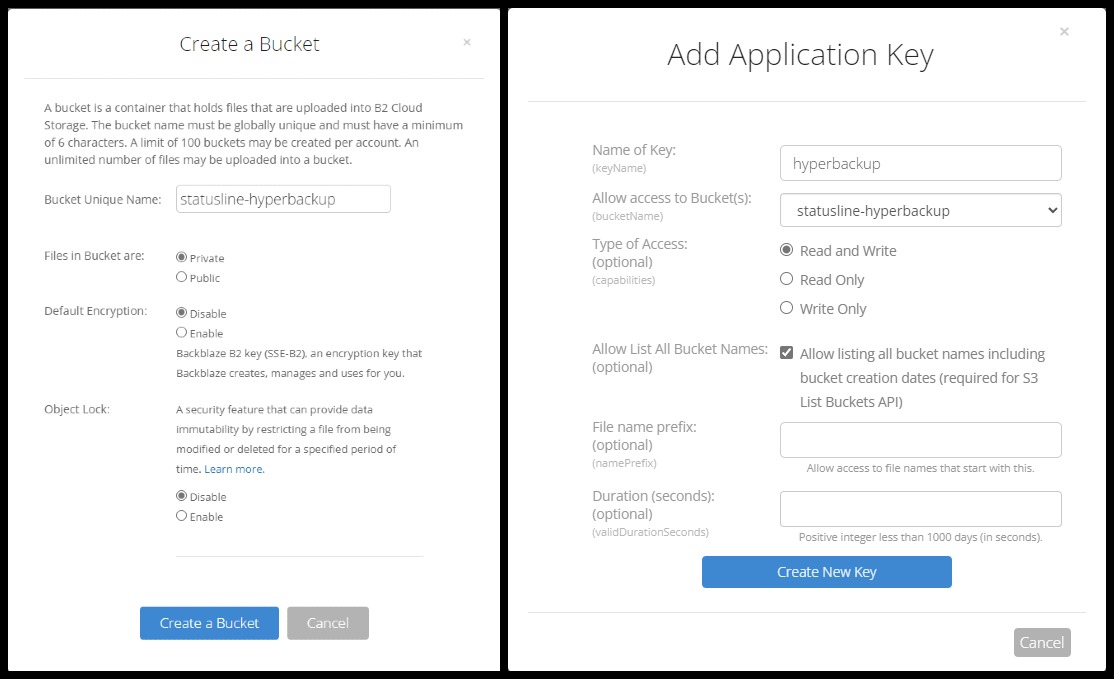Select Private for files in bucket
This screenshot has width=1114, height=679.
coord(181,257)
